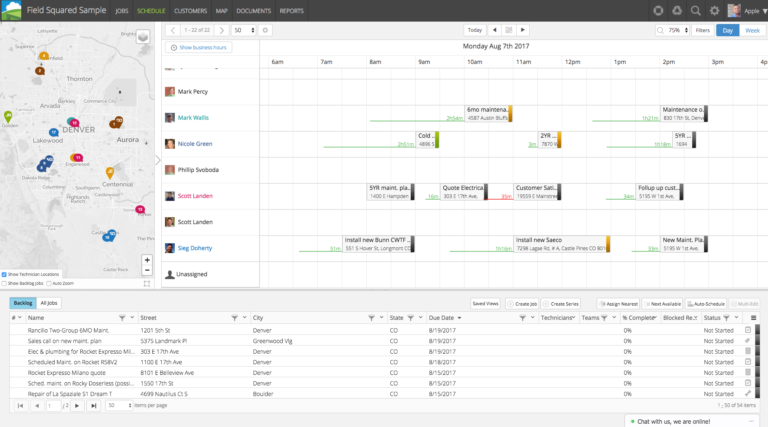Filter the City column
Screen dimensions: 768x427
371,318
